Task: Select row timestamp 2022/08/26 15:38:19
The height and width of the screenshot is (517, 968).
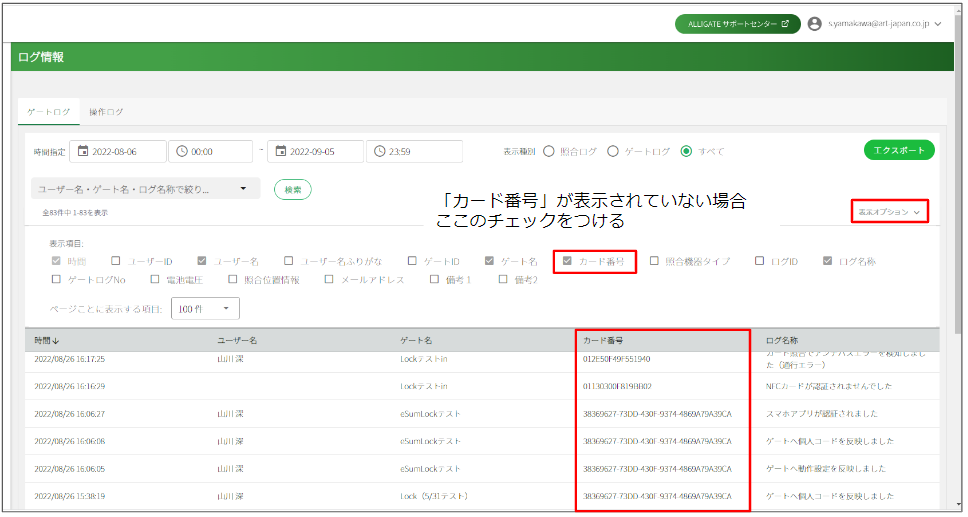Action: tap(70, 496)
